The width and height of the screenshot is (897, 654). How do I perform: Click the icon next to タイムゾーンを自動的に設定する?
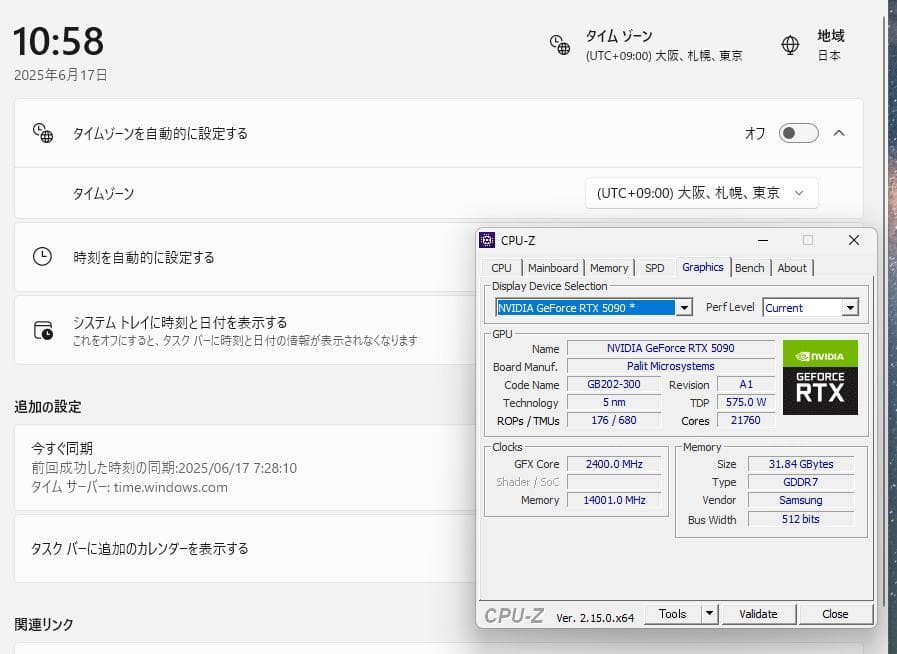[x=41, y=131]
